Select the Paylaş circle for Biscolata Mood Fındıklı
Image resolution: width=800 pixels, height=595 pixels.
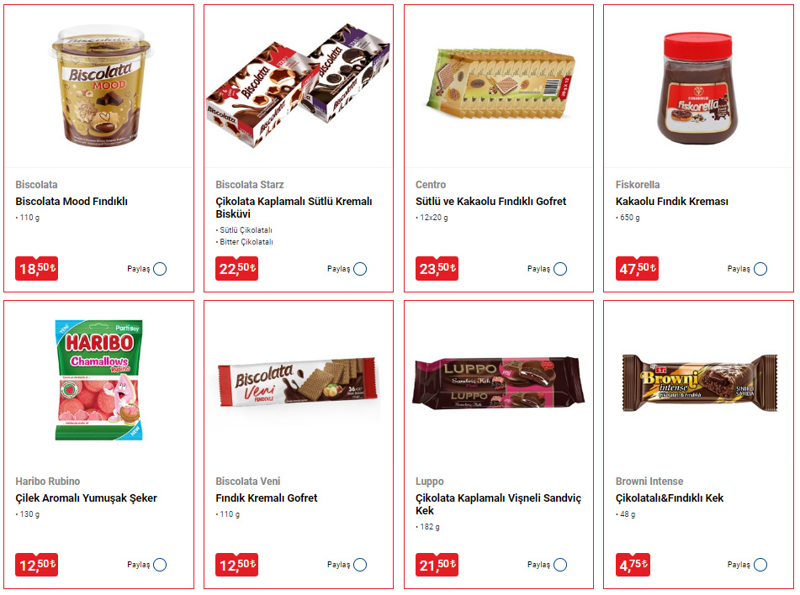[x=160, y=269]
